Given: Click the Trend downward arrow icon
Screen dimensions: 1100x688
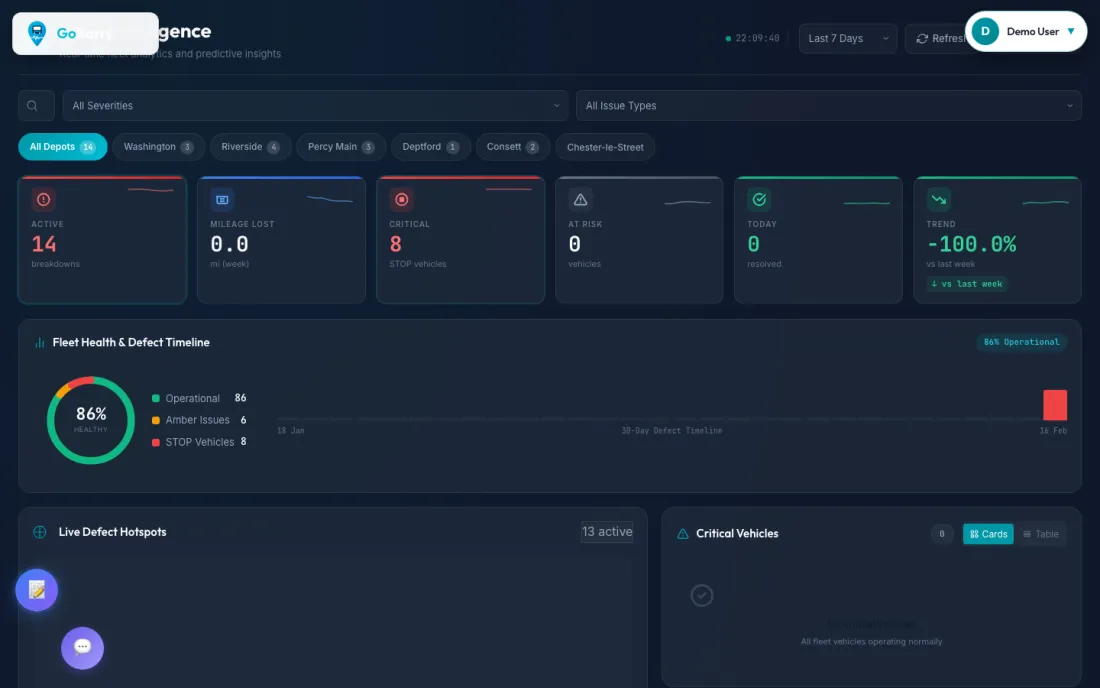Looking at the screenshot, I should [x=939, y=199].
